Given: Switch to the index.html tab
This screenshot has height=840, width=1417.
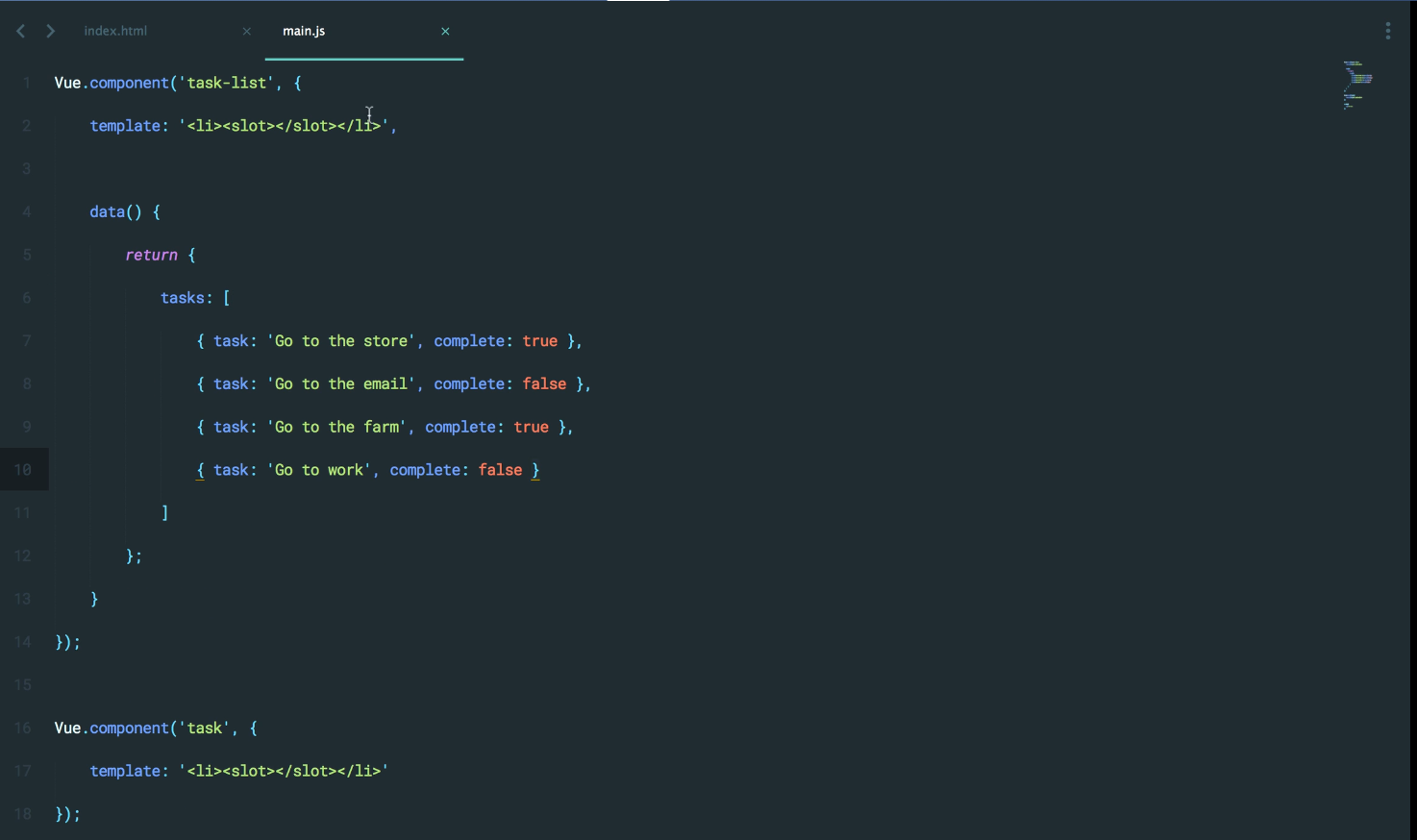Looking at the screenshot, I should (115, 31).
